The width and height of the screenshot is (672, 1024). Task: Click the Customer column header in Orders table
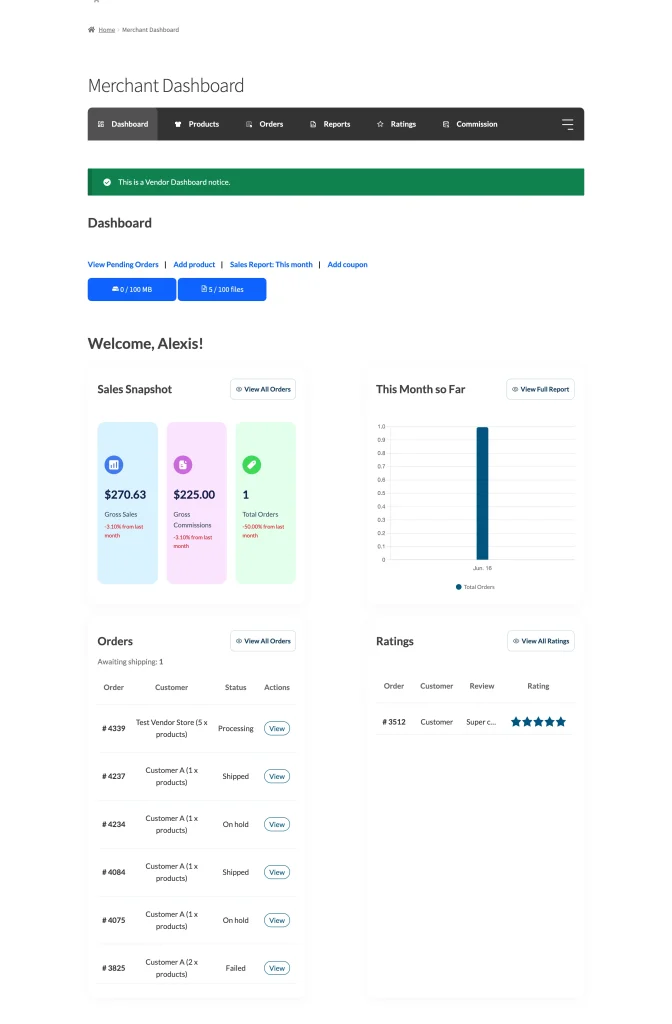click(x=172, y=688)
